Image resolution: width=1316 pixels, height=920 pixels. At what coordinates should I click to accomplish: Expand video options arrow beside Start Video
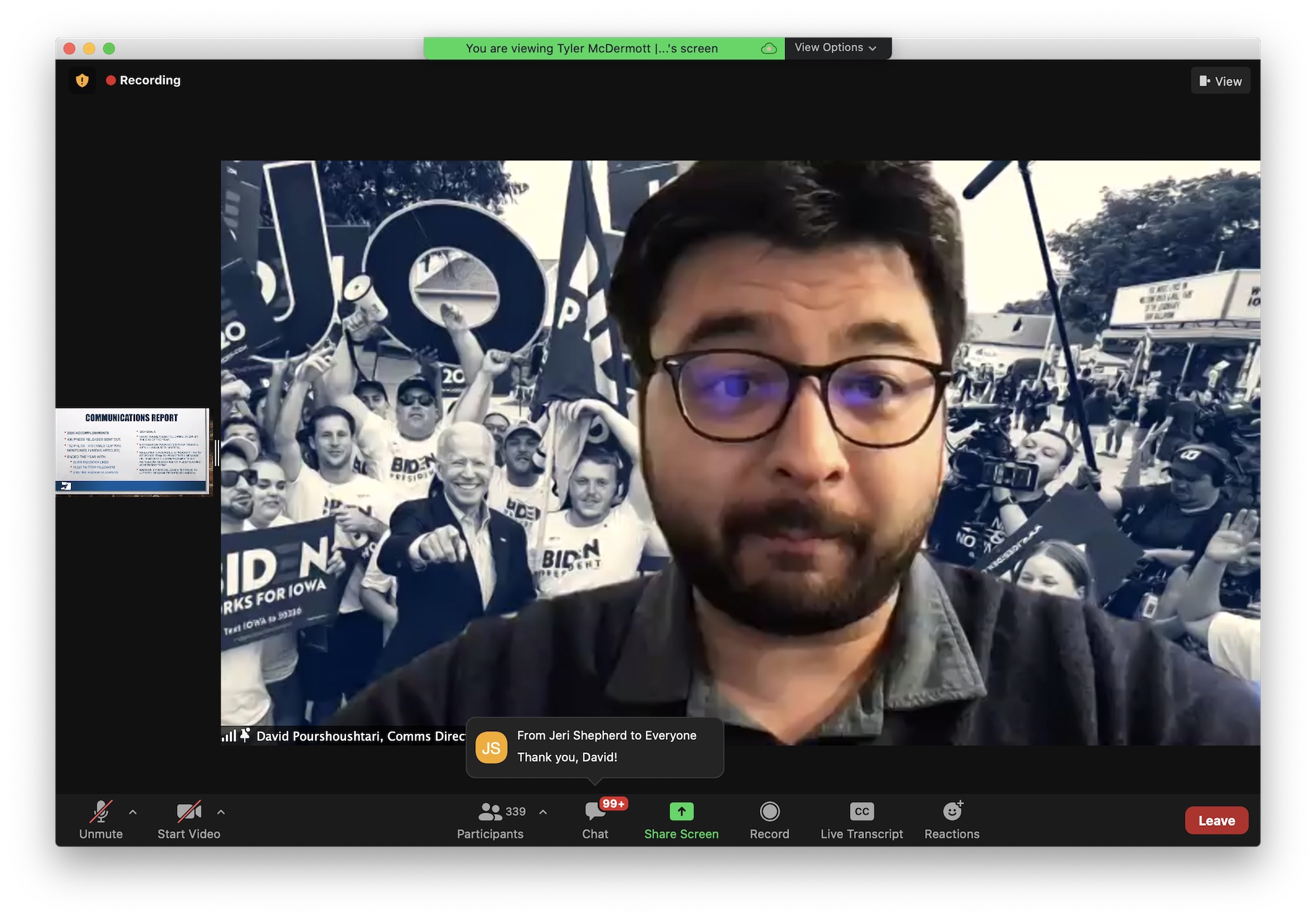tap(221, 812)
